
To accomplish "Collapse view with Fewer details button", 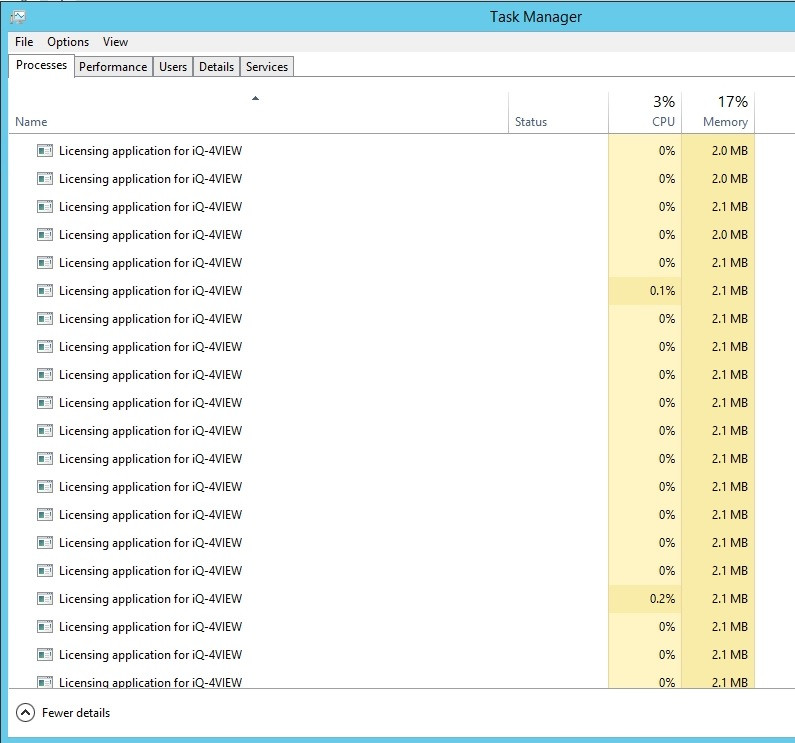I will click(63, 713).
